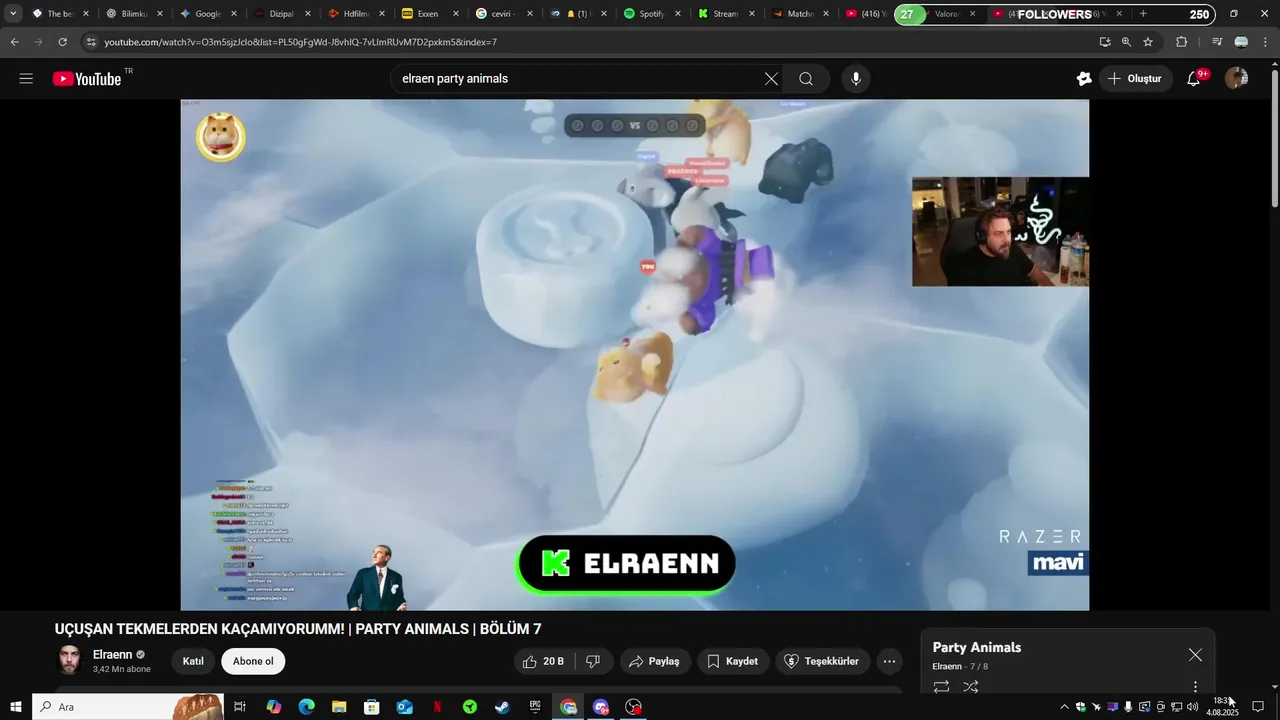Open Epic Games Launcher from taskbar
The image size is (1280, 720).
click(x=535, y=707)
